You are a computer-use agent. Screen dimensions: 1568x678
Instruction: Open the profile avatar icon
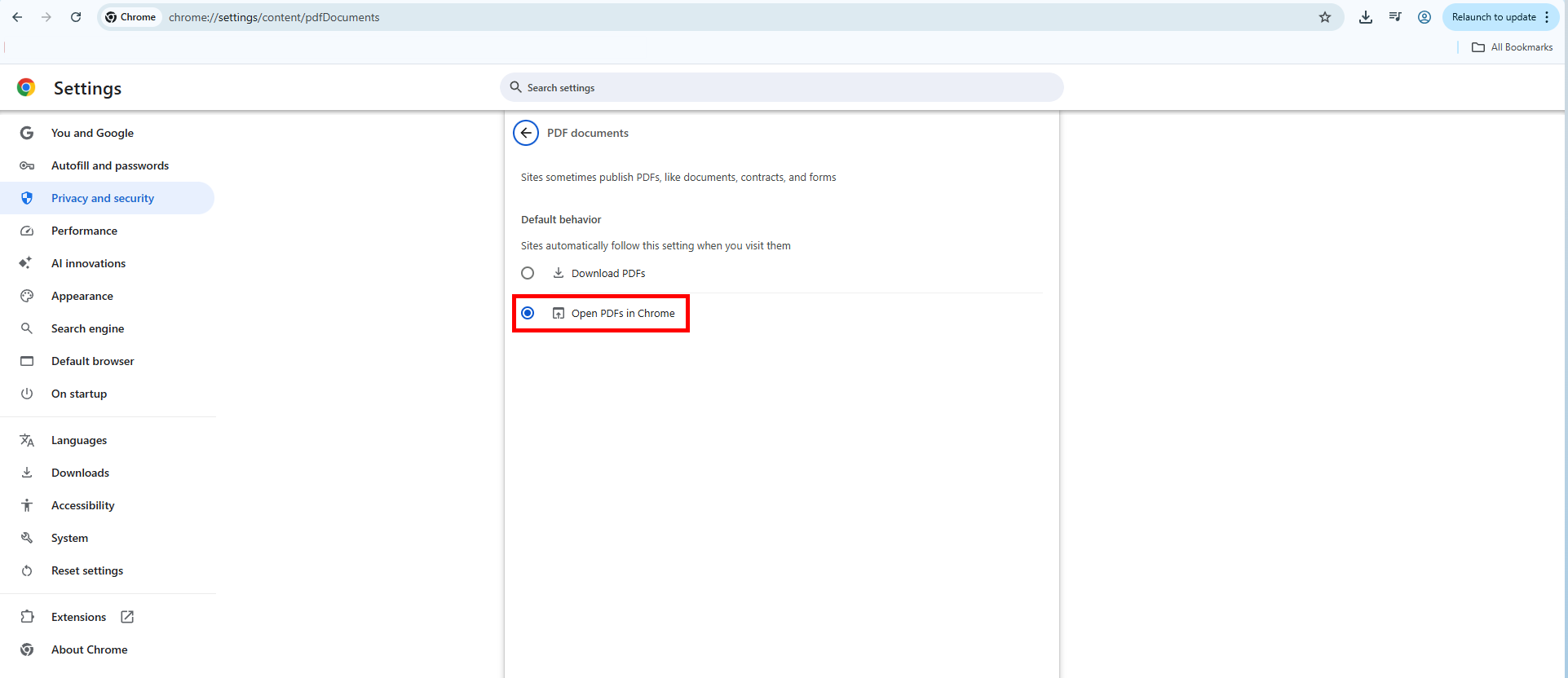[1424, 17]
